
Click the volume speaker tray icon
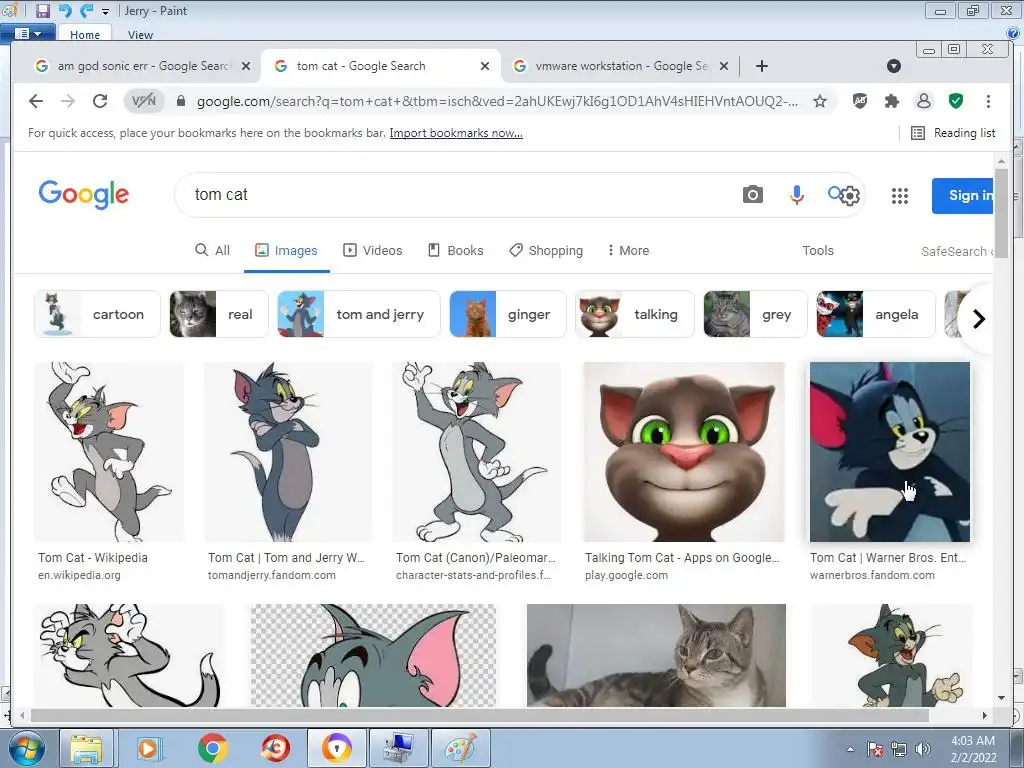click(x=923, y=749)
